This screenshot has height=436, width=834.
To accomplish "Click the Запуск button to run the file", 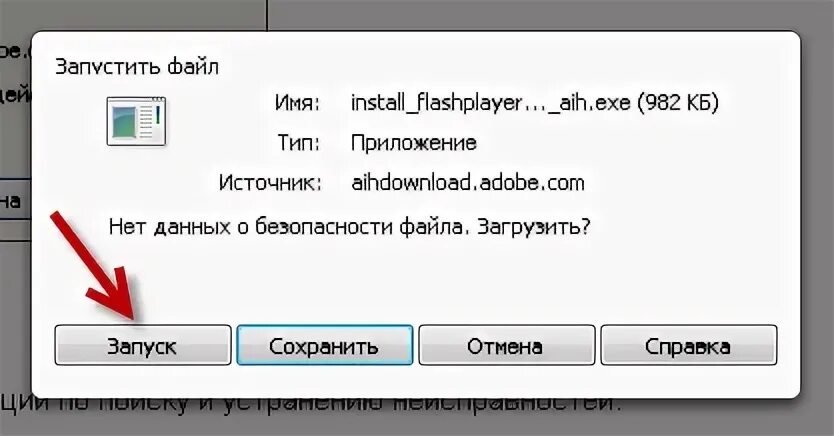I will click(x=143, y=346).
